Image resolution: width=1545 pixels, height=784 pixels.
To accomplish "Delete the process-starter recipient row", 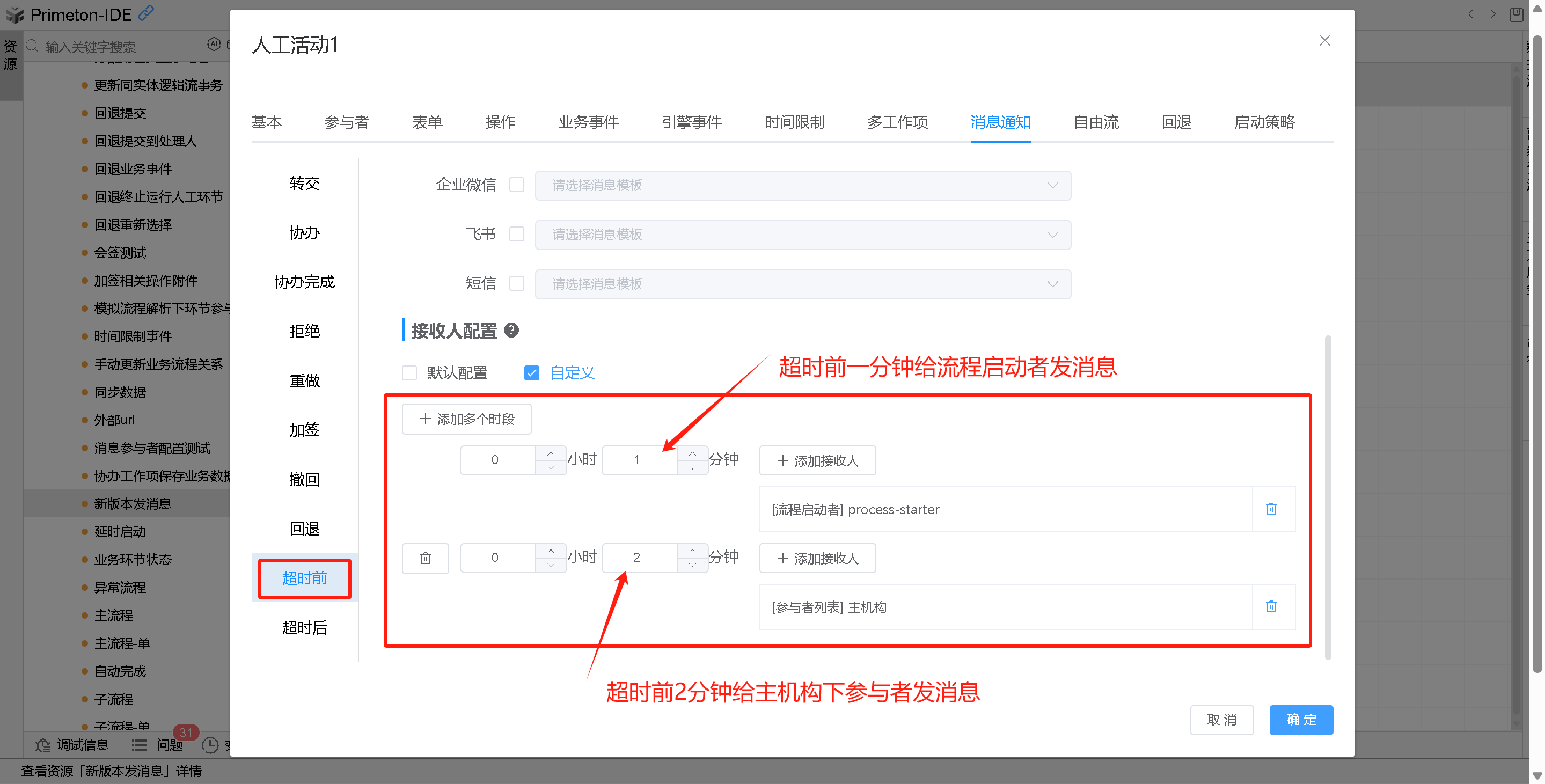I will 1270,509.
